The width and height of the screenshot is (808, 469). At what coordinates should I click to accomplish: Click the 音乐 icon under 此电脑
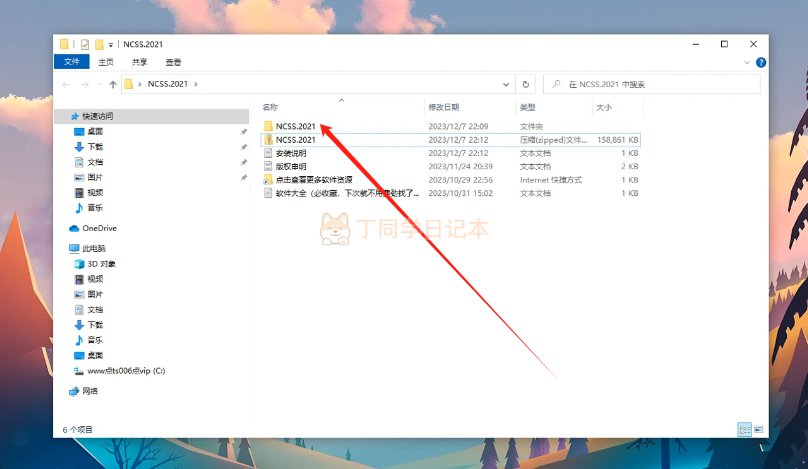tap(79, 340)
